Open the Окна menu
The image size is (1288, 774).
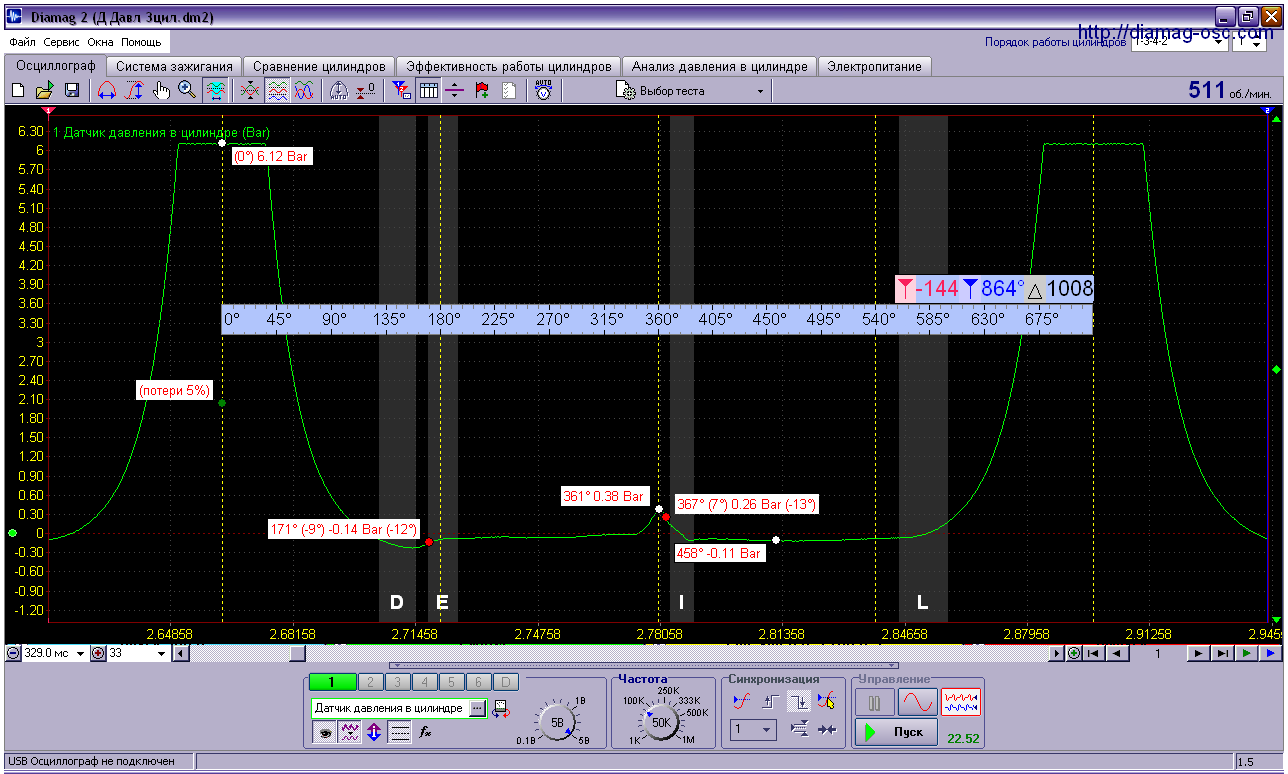[100, 43]
